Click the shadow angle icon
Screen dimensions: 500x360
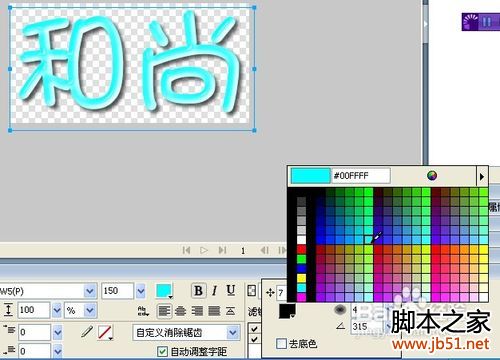click(341, 326)
